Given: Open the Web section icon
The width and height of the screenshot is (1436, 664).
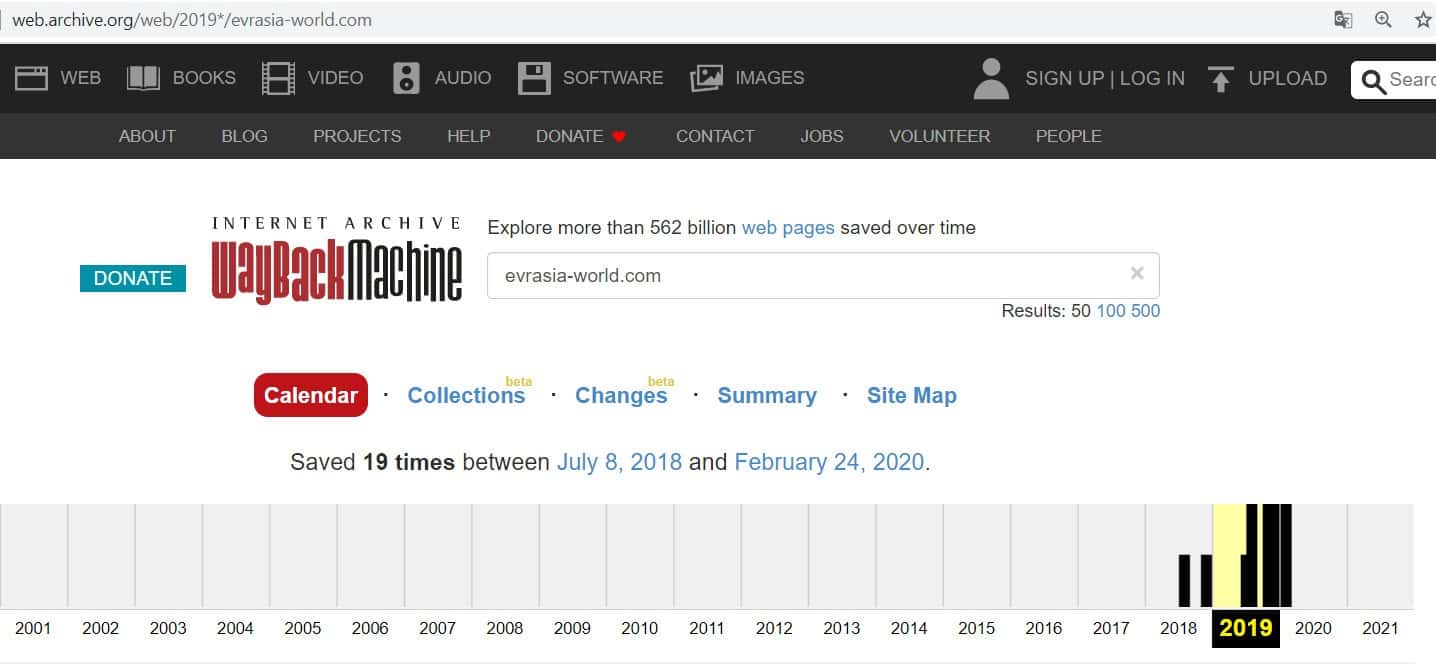Looking at the screenshot, I should point(31,78).
